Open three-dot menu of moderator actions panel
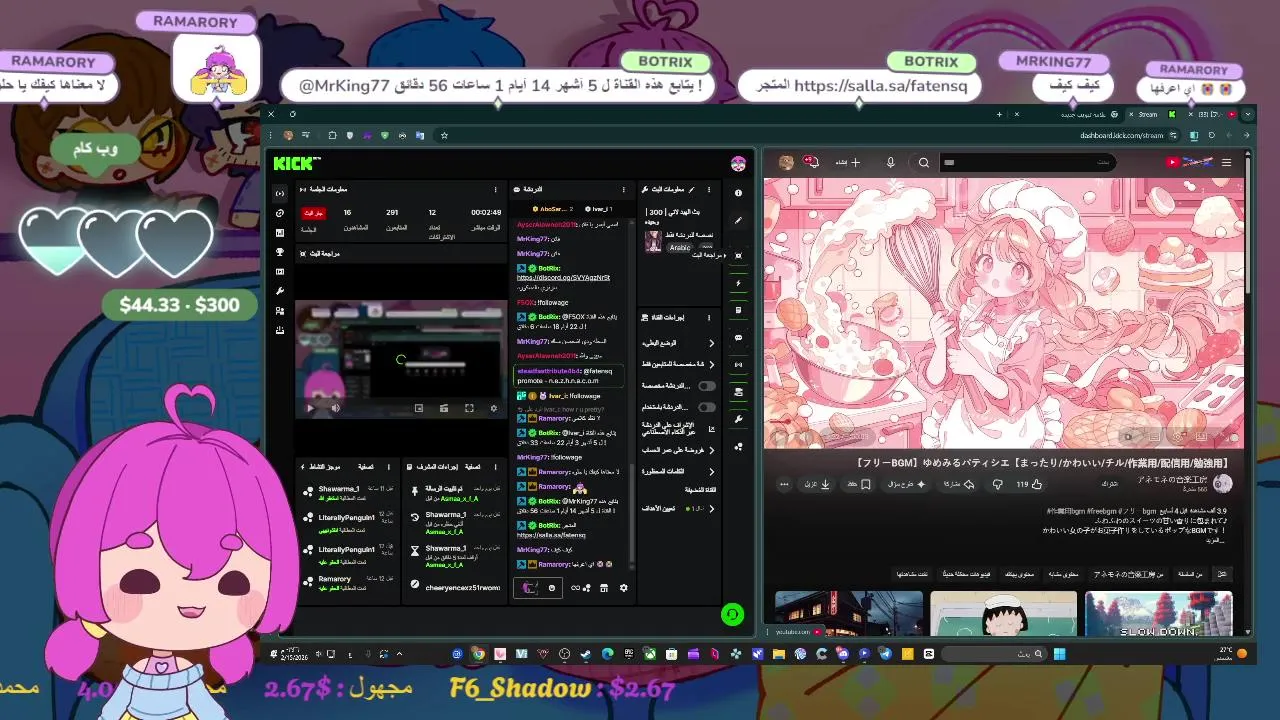This screenshot has width=1280, height=720. tap(495, 467)
